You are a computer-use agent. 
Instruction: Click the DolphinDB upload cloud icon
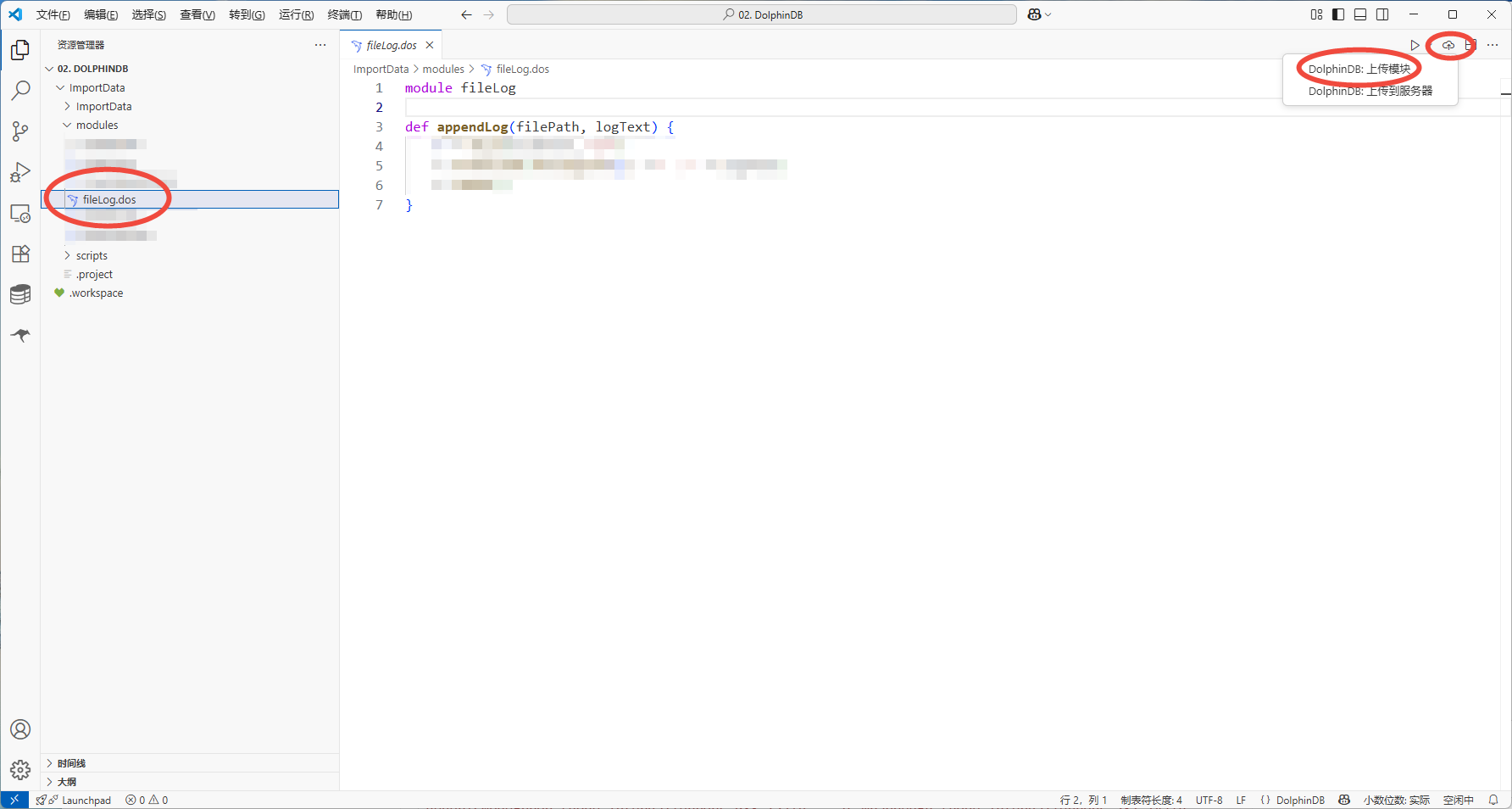click(x=1448, y=45)
